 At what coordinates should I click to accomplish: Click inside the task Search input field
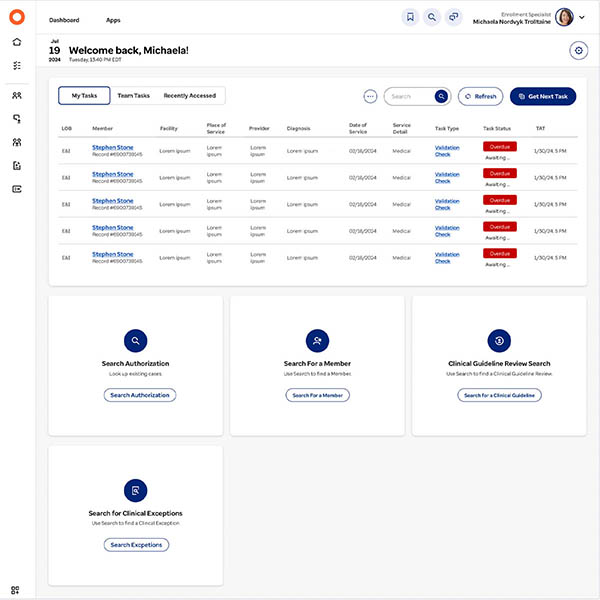click(410, 96)
